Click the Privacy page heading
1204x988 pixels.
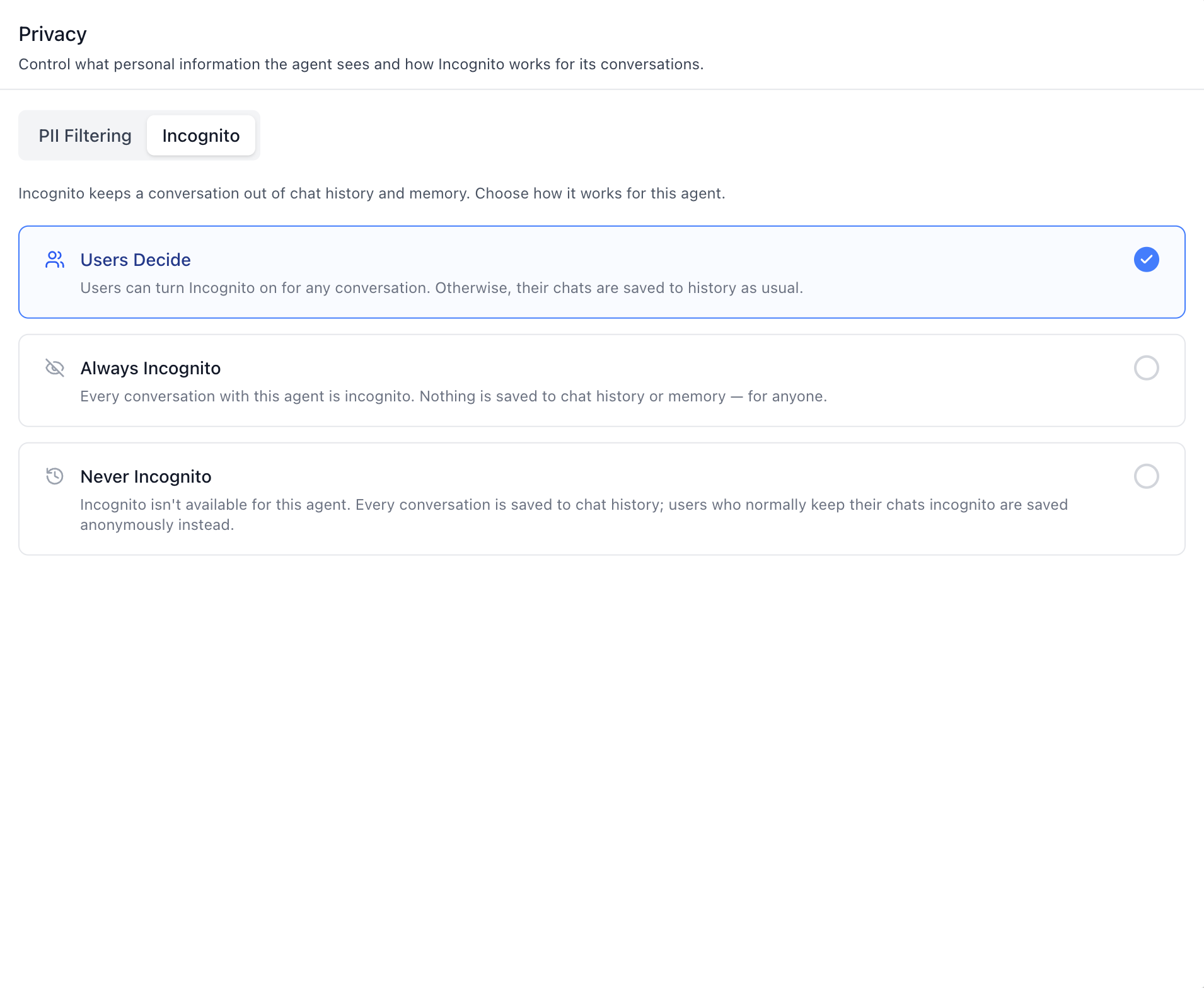(x=52, y=34)
